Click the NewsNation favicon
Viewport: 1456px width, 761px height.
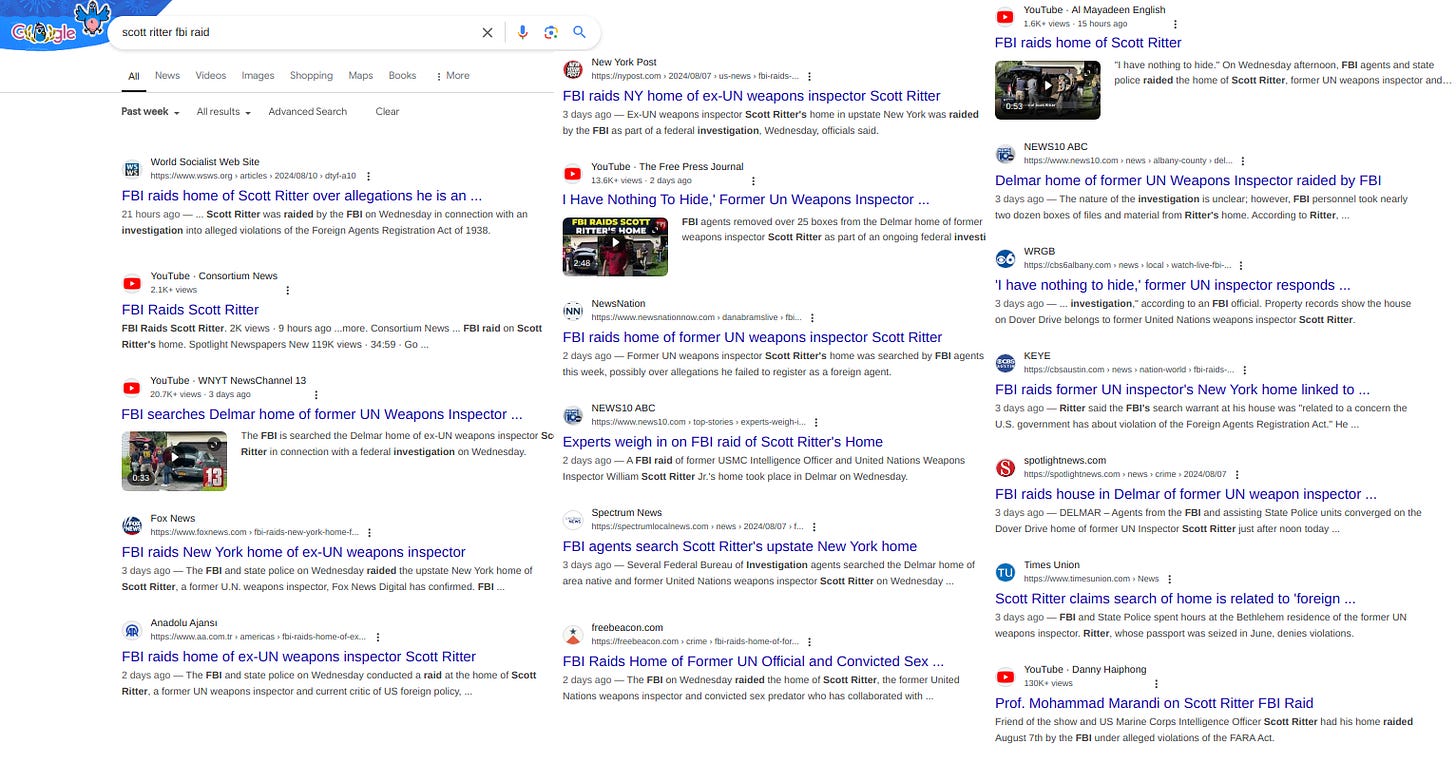tap(573, 311)
